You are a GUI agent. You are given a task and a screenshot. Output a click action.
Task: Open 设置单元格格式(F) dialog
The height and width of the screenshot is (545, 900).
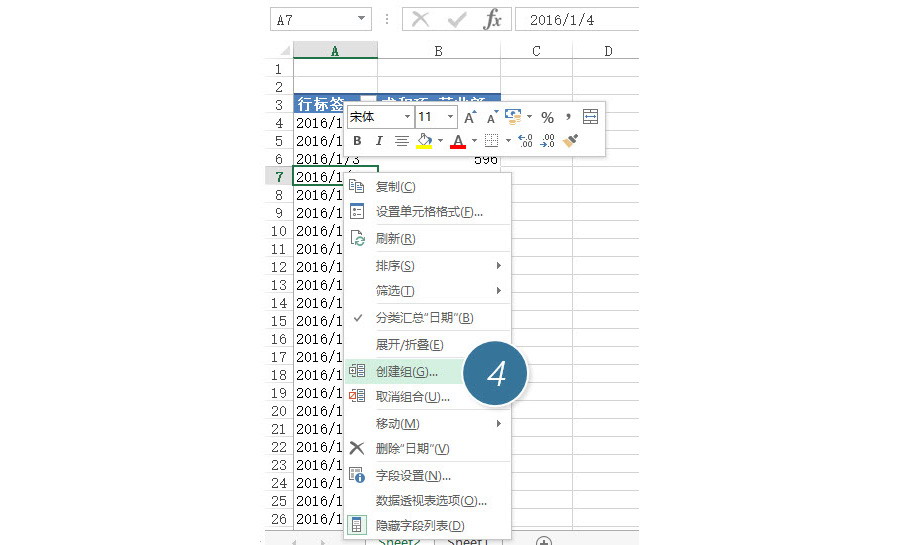(x=428, y=212)
